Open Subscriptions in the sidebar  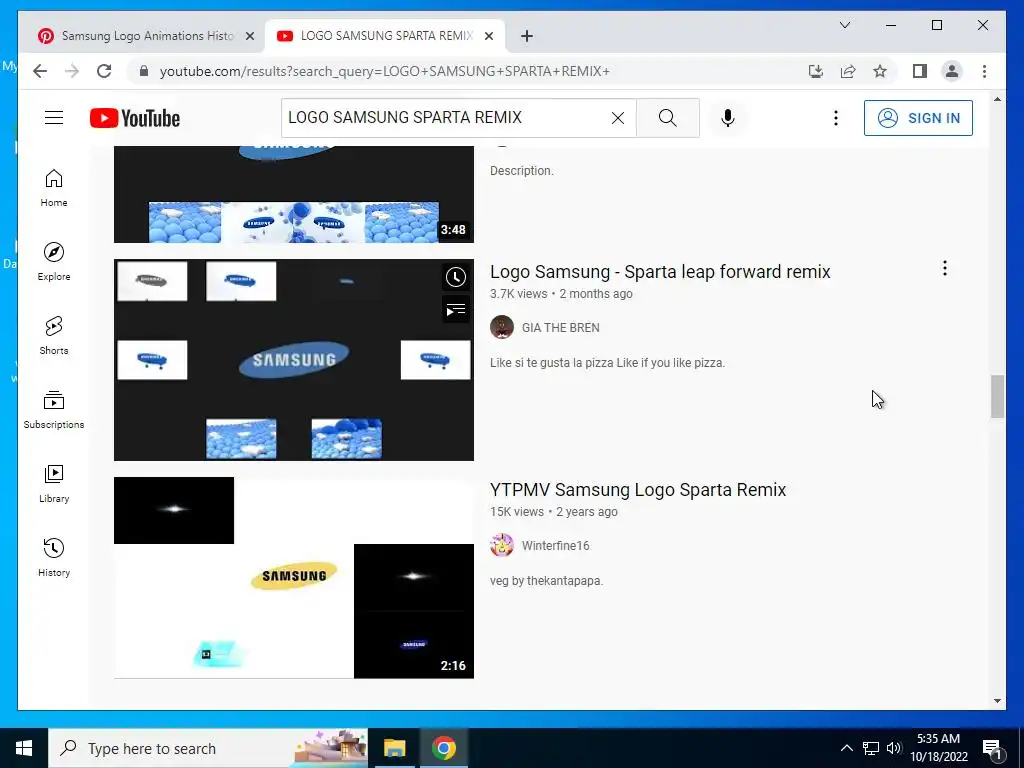pyautogui.click(x=54, y=409)
